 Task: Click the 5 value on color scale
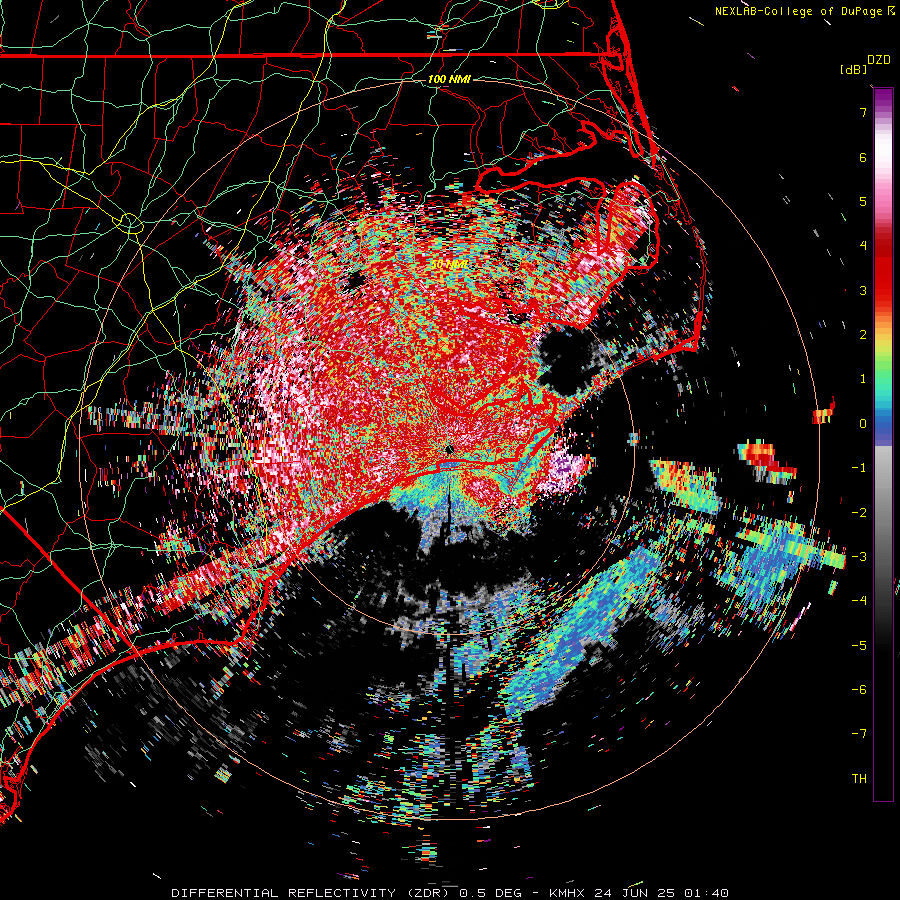pos(863,201)
